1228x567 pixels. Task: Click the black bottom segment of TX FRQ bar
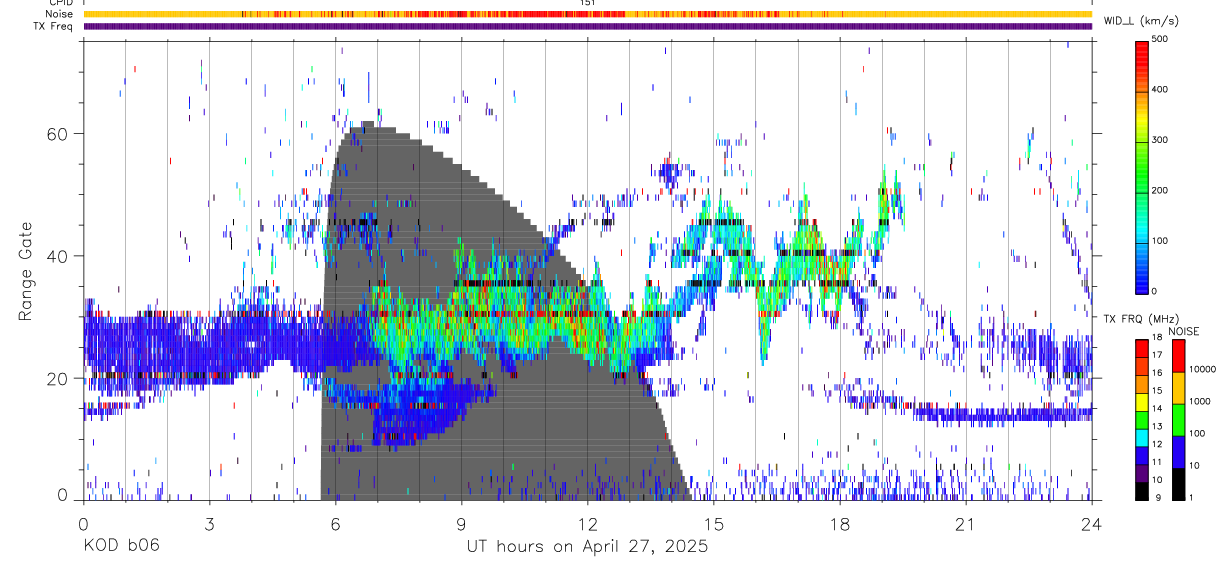click(1140, 490)
